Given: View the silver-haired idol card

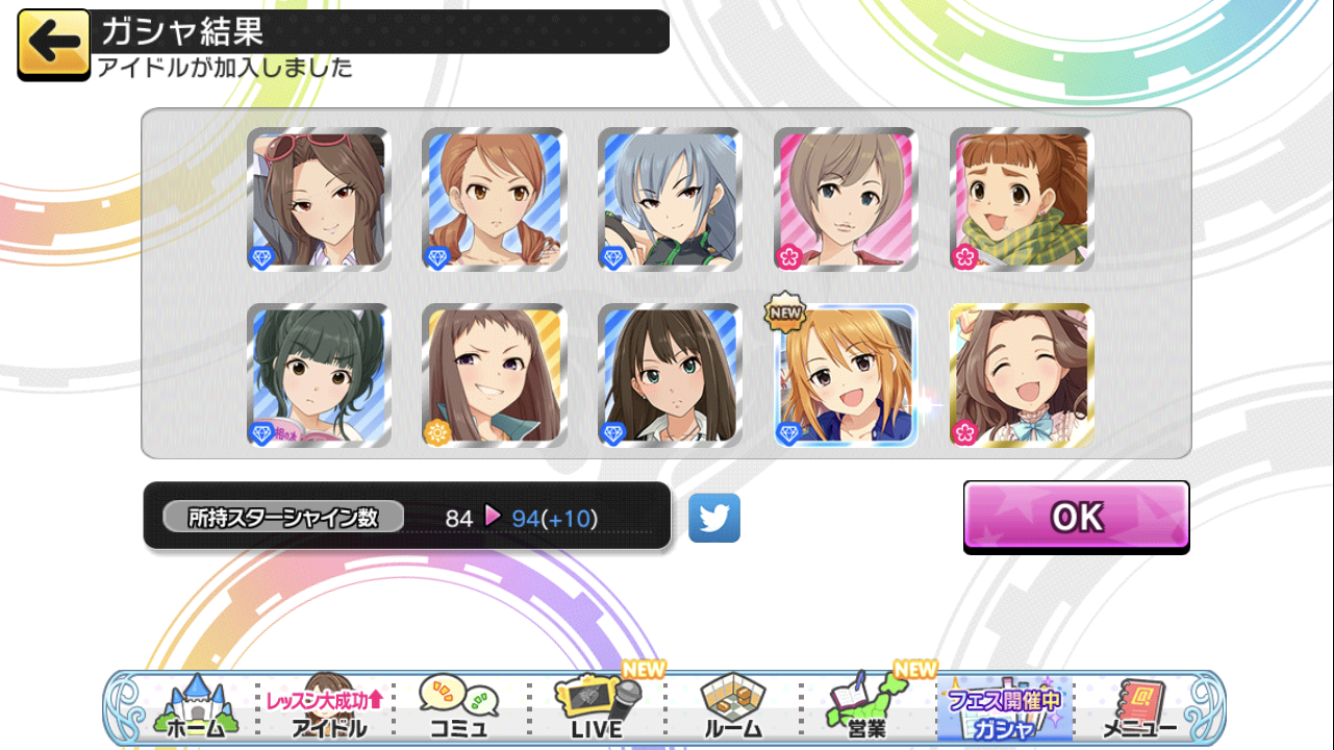Looking at the screenshot, I should click(x=670, y=199).
